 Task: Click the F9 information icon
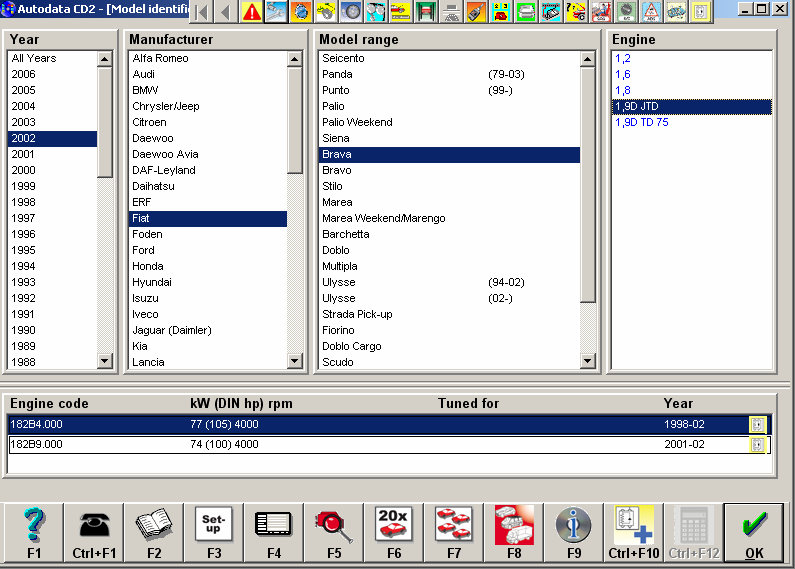coord(574,531)
